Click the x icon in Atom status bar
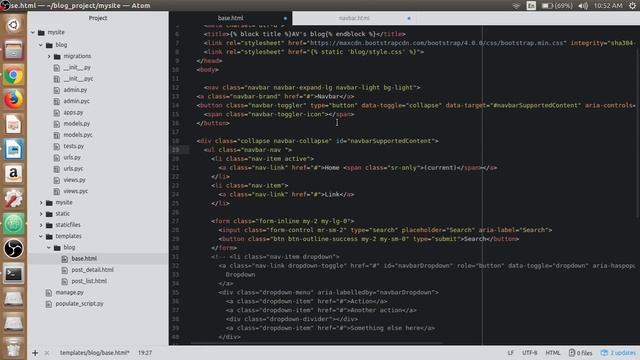This screenshot has height=360, width=640. [x=47, y=353]
